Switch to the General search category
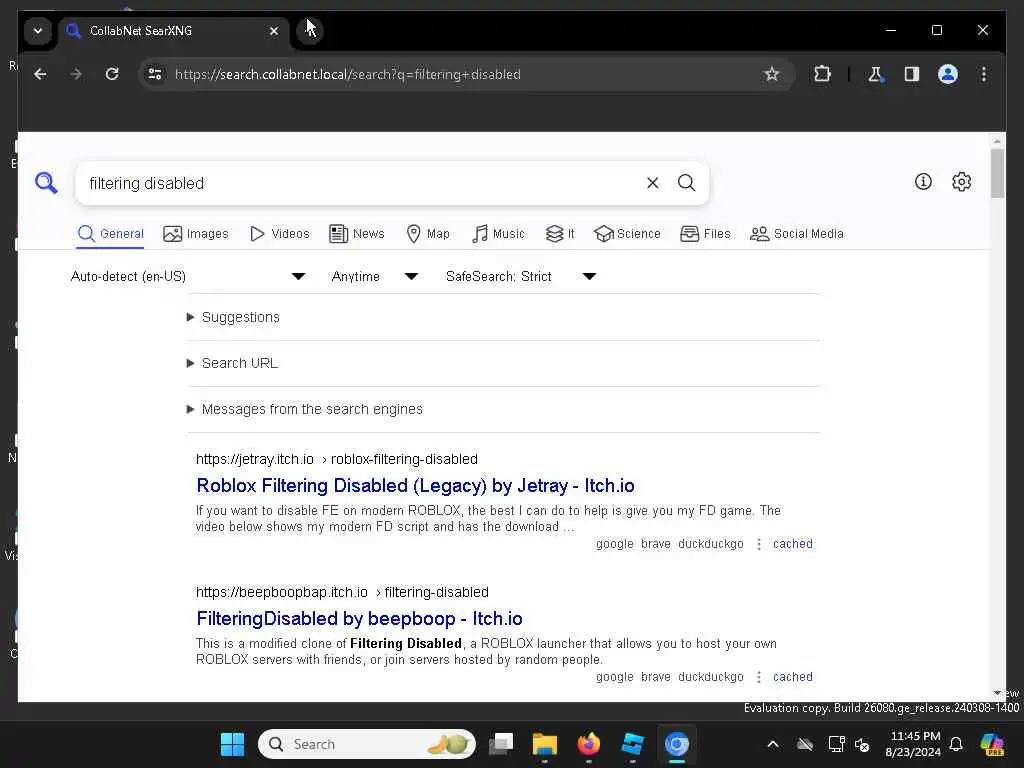The image size is (1024, 768). pyautogui.click(x=110, y=234)
